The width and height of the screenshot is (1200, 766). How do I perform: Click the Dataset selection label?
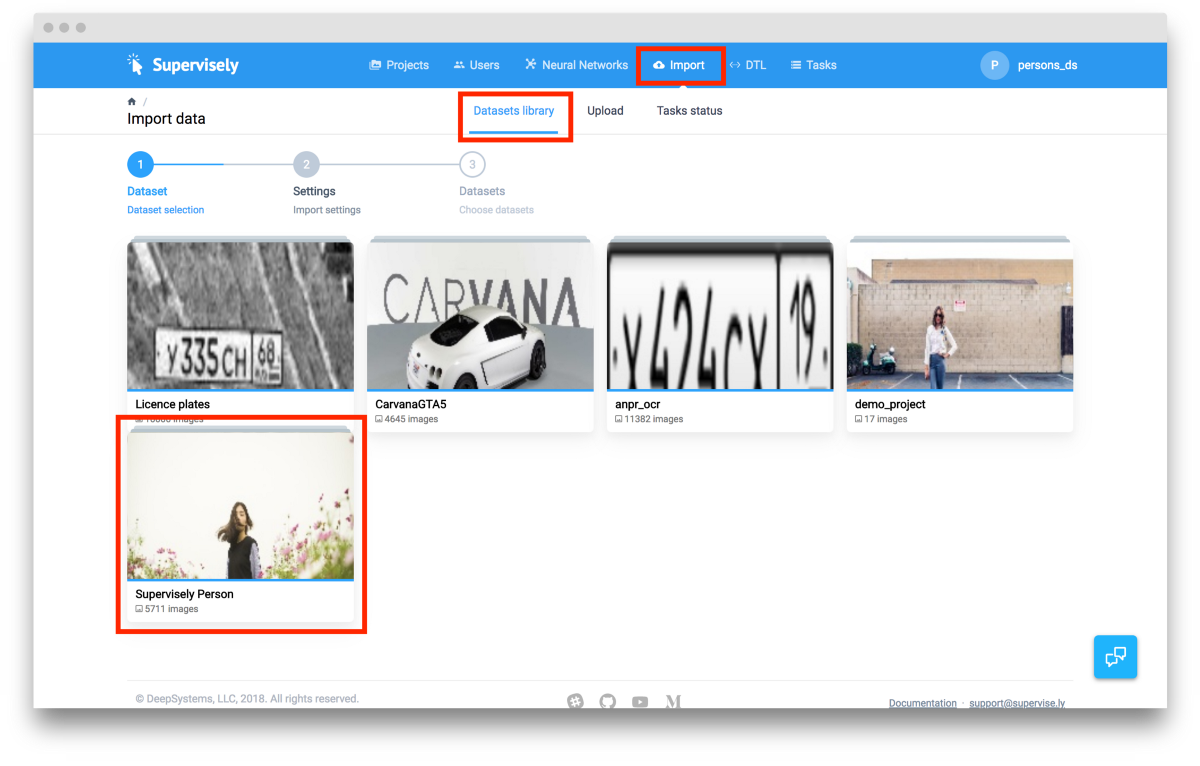(x=165, y=210)
